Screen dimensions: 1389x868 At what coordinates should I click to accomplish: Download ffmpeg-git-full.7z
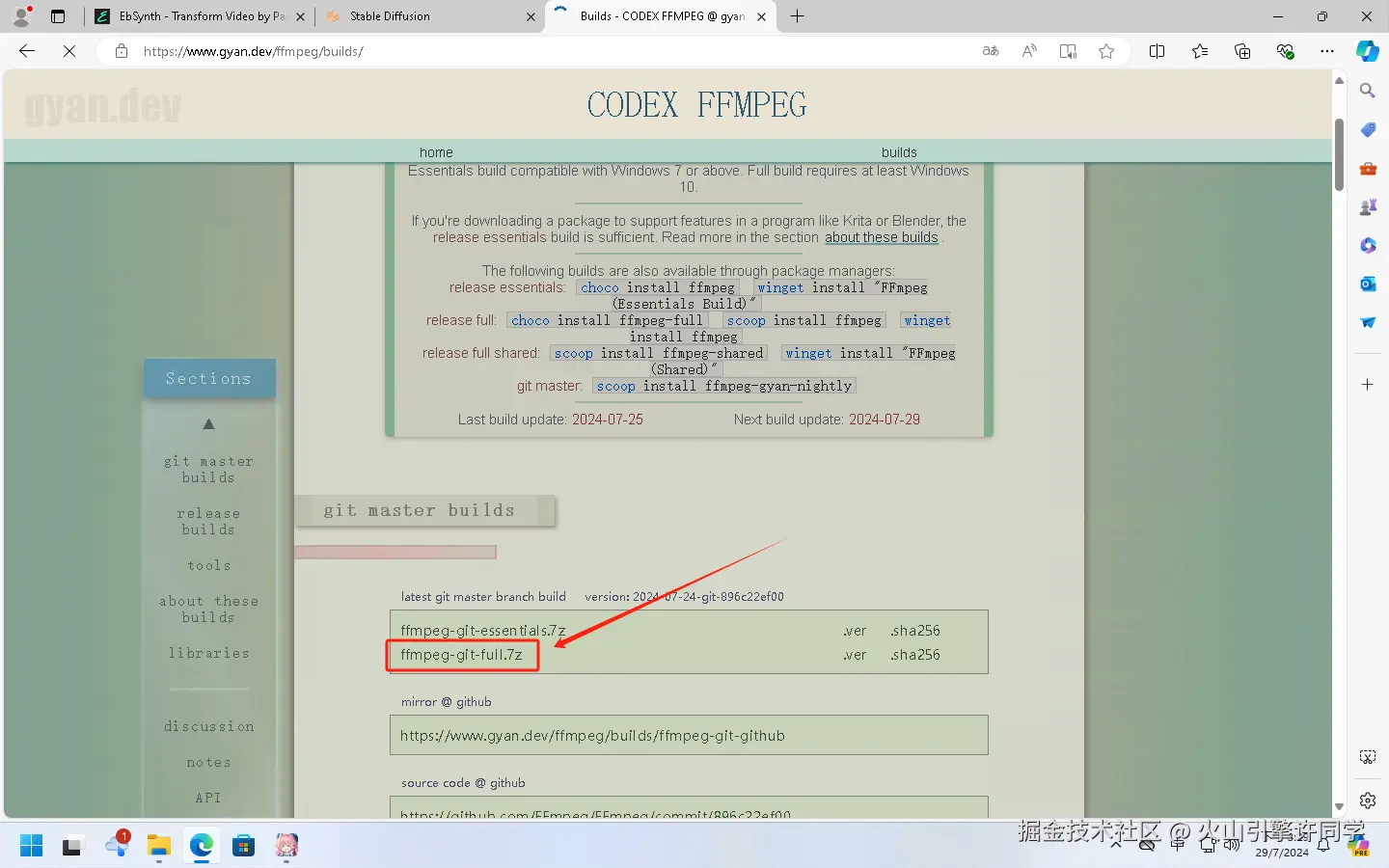coord(462,655)
